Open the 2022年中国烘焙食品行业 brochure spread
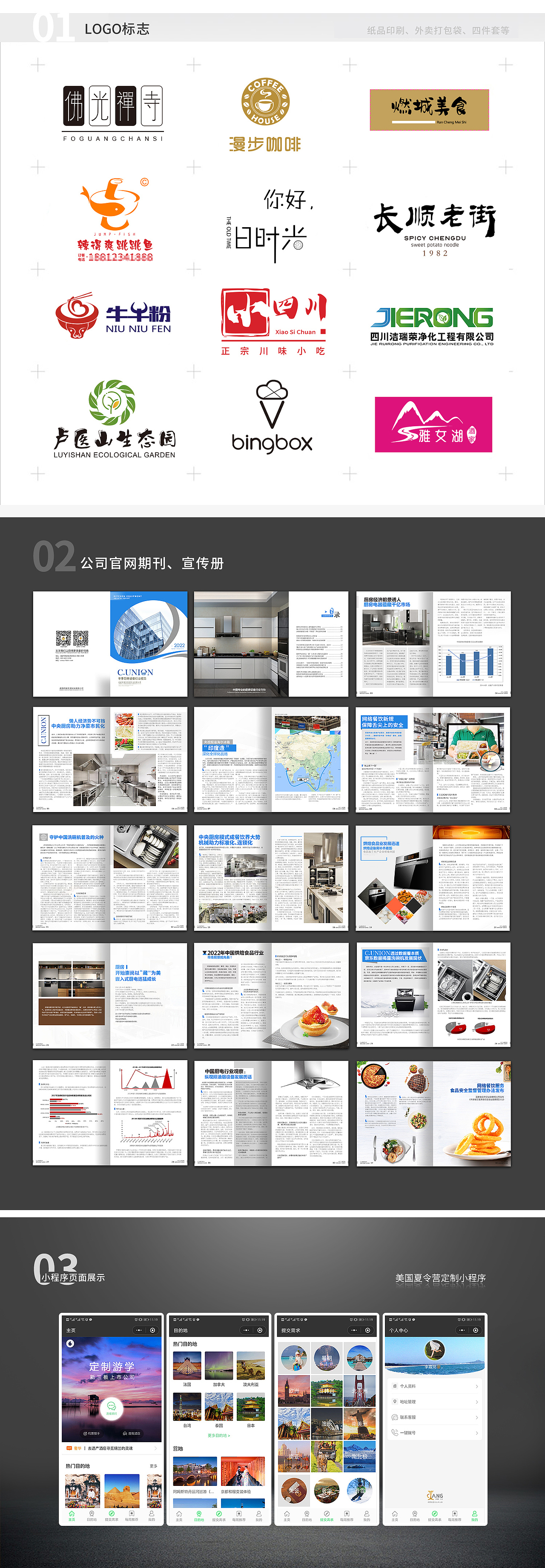Screen dimensions: 545x1568 point(272,996)
